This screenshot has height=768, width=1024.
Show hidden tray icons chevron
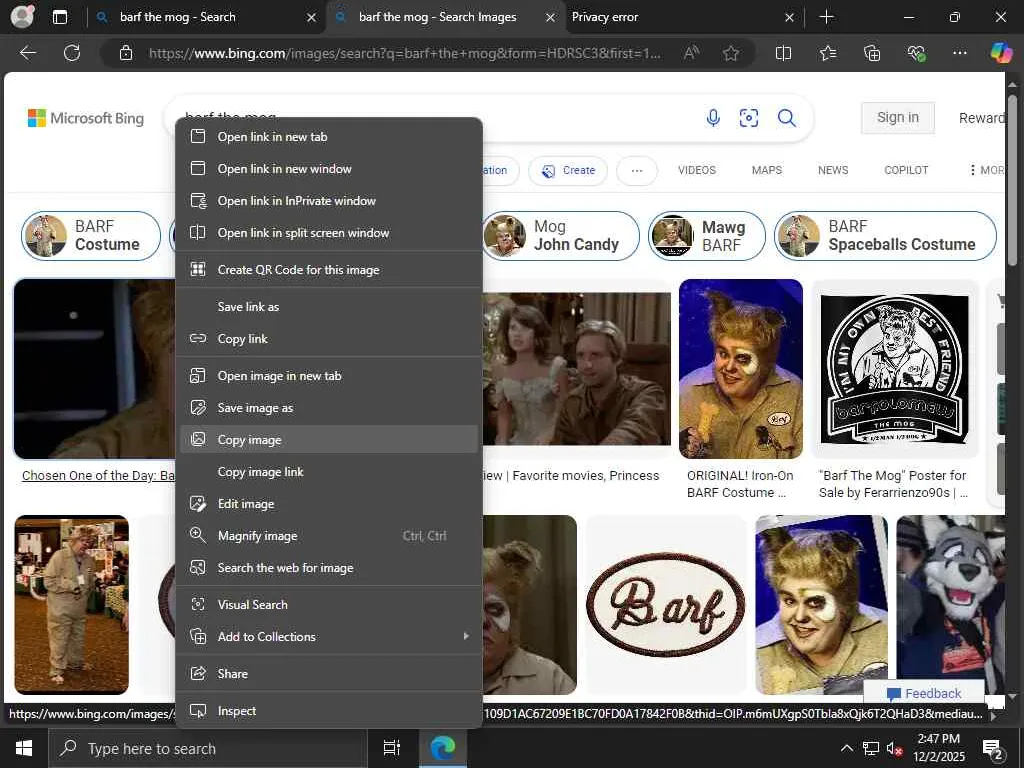pyautogui.click(x=846, y=748)
